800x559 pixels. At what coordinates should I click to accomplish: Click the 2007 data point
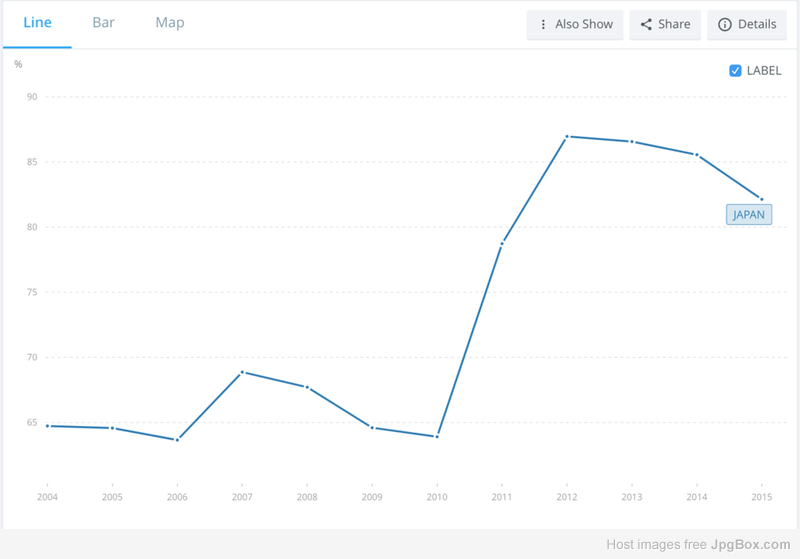[242, 372]
